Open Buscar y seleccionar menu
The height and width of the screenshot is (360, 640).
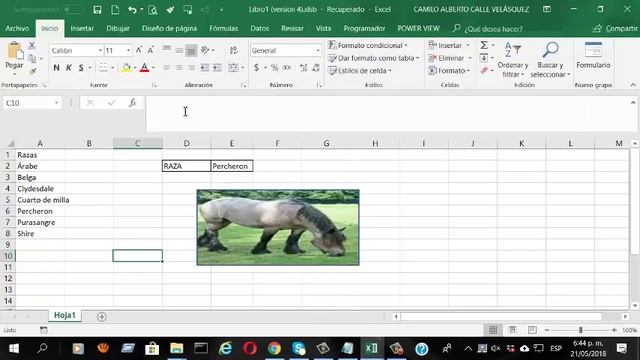550,60
